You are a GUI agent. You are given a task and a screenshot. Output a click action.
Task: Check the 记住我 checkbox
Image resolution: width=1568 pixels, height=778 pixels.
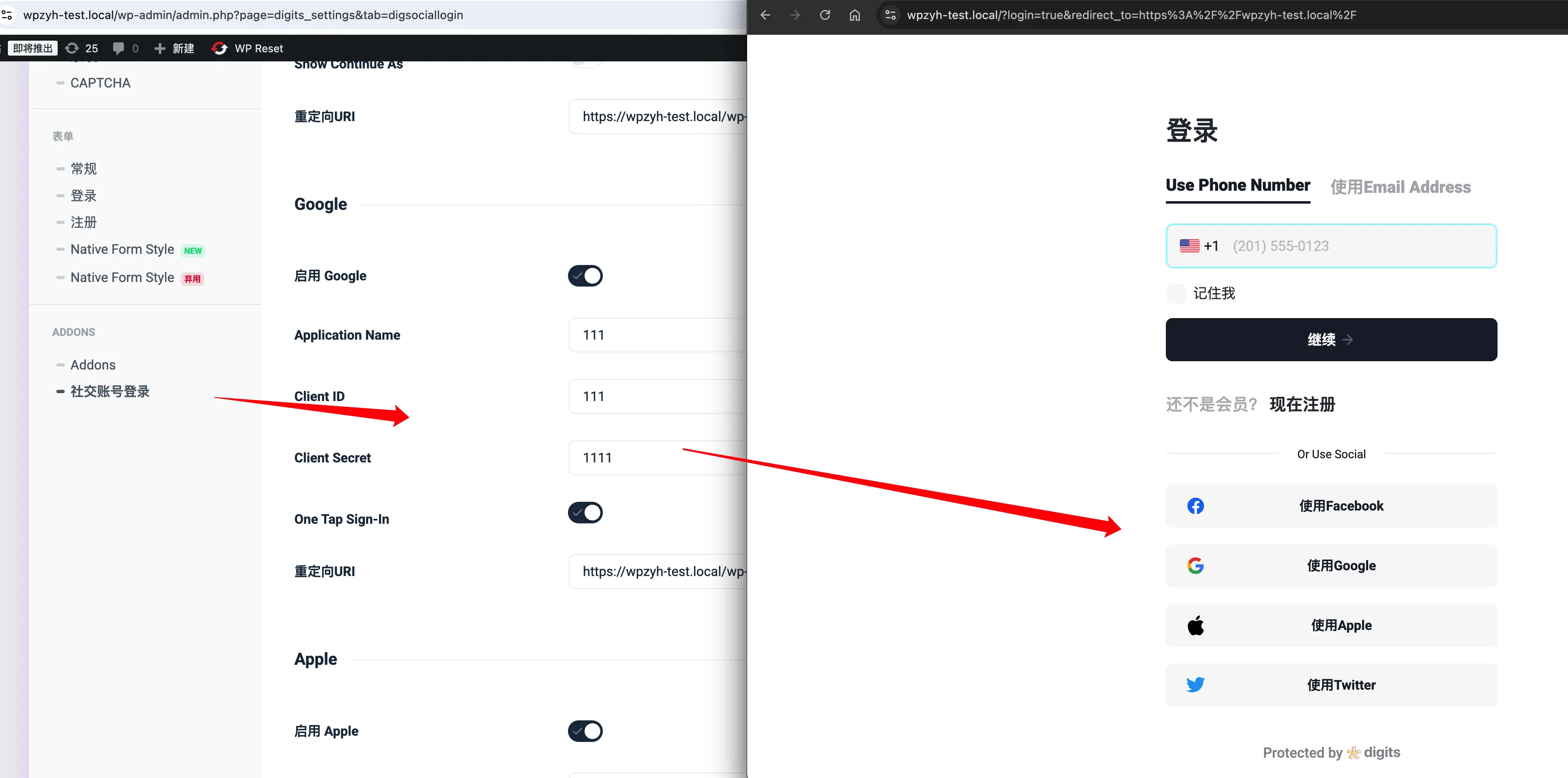click(x=1176, y=294)
